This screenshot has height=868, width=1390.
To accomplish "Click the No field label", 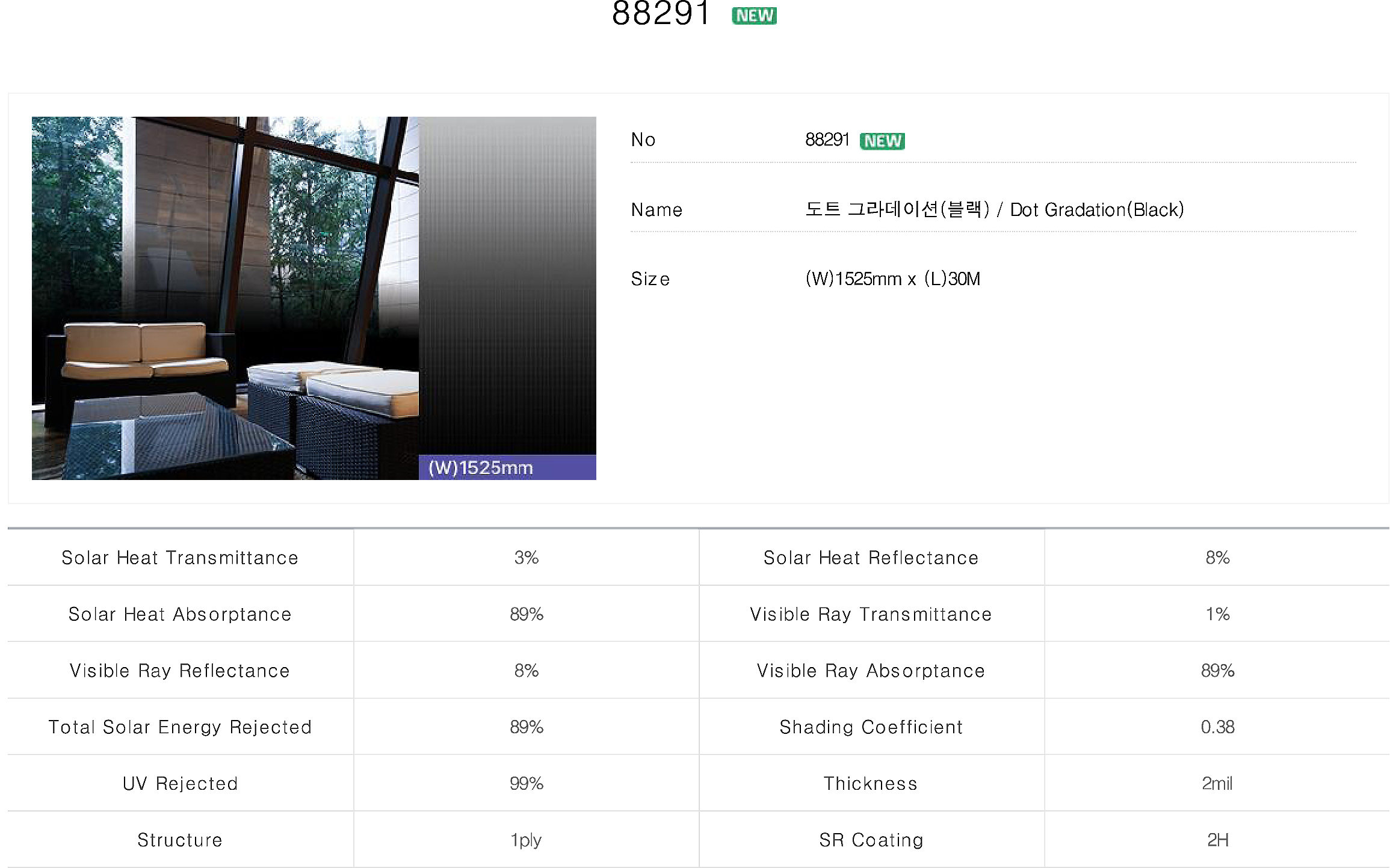I will [643, 140].
